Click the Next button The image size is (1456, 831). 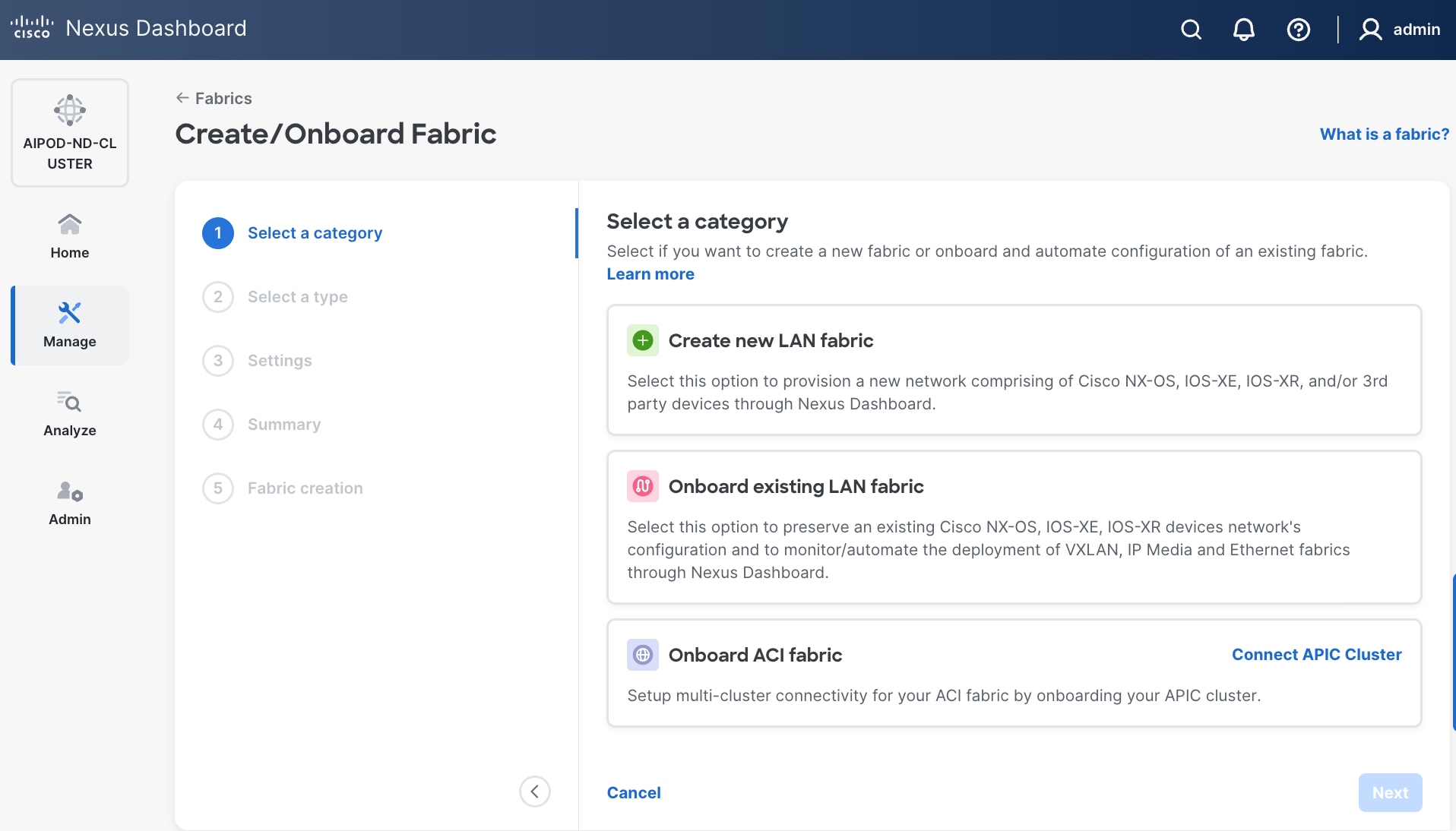click(x=1390, y=792)
